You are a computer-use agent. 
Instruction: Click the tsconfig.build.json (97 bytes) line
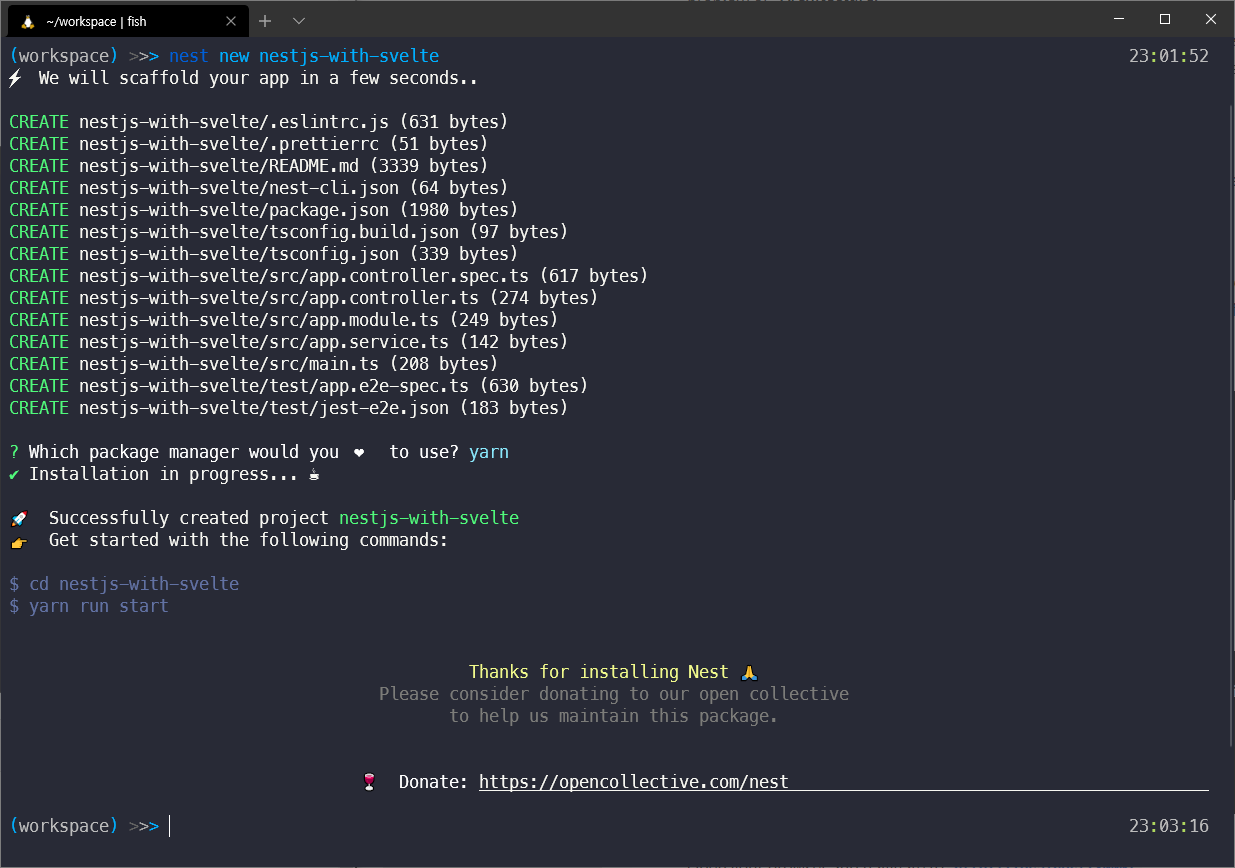pyautogui.click(x=289, y=232)
